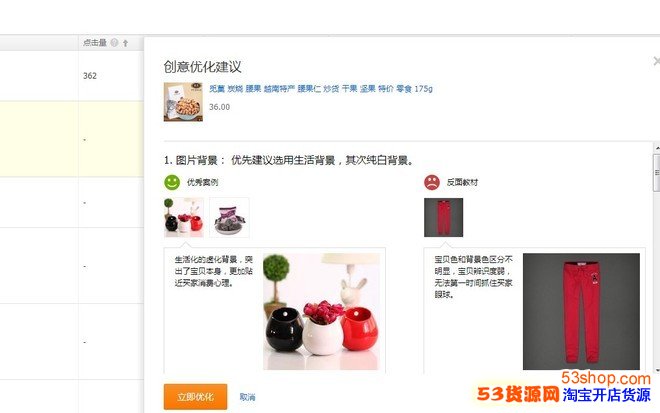Screen dimensions: 660x413
Task: Click the 点击量 column header
Action: pos(95,43)
